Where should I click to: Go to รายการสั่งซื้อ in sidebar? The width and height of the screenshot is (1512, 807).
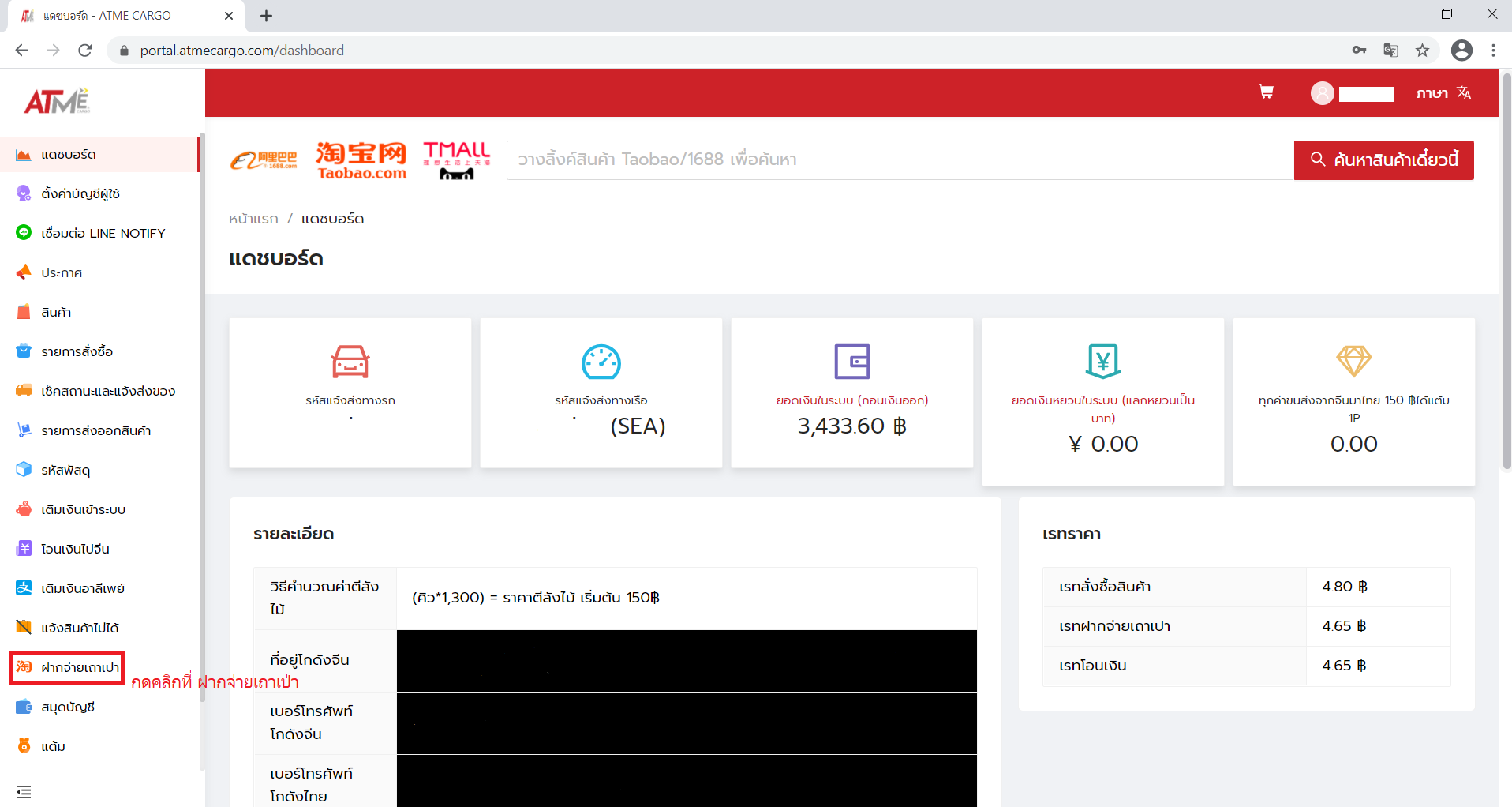point(77,351)
